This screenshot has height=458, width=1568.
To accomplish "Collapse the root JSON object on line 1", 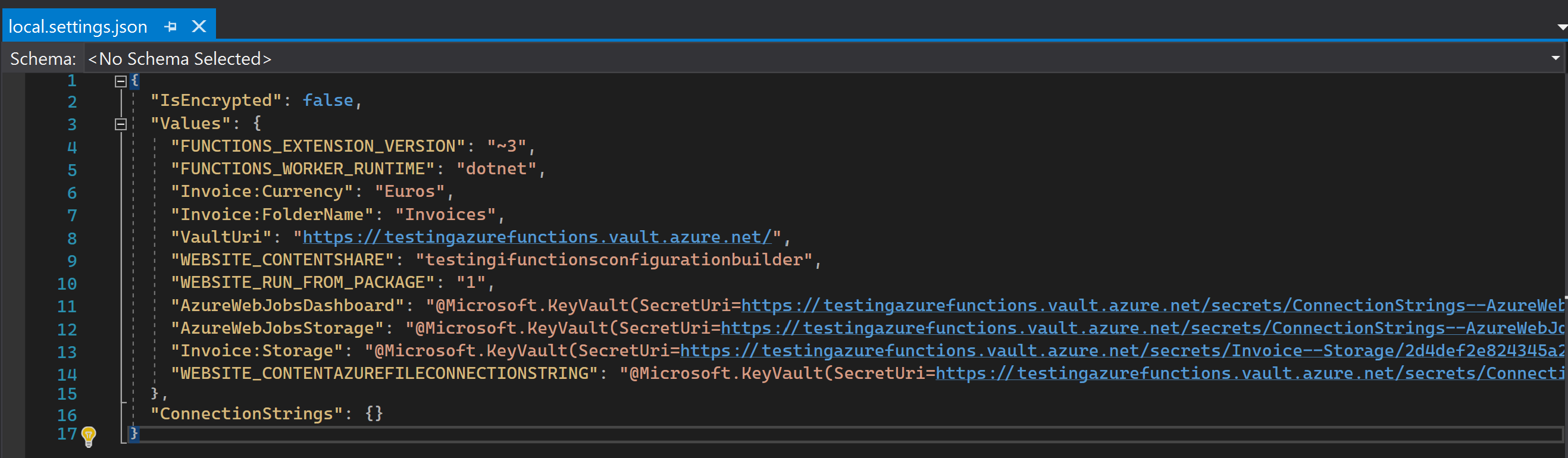I will pyautogui.click(x=121, y=81).
